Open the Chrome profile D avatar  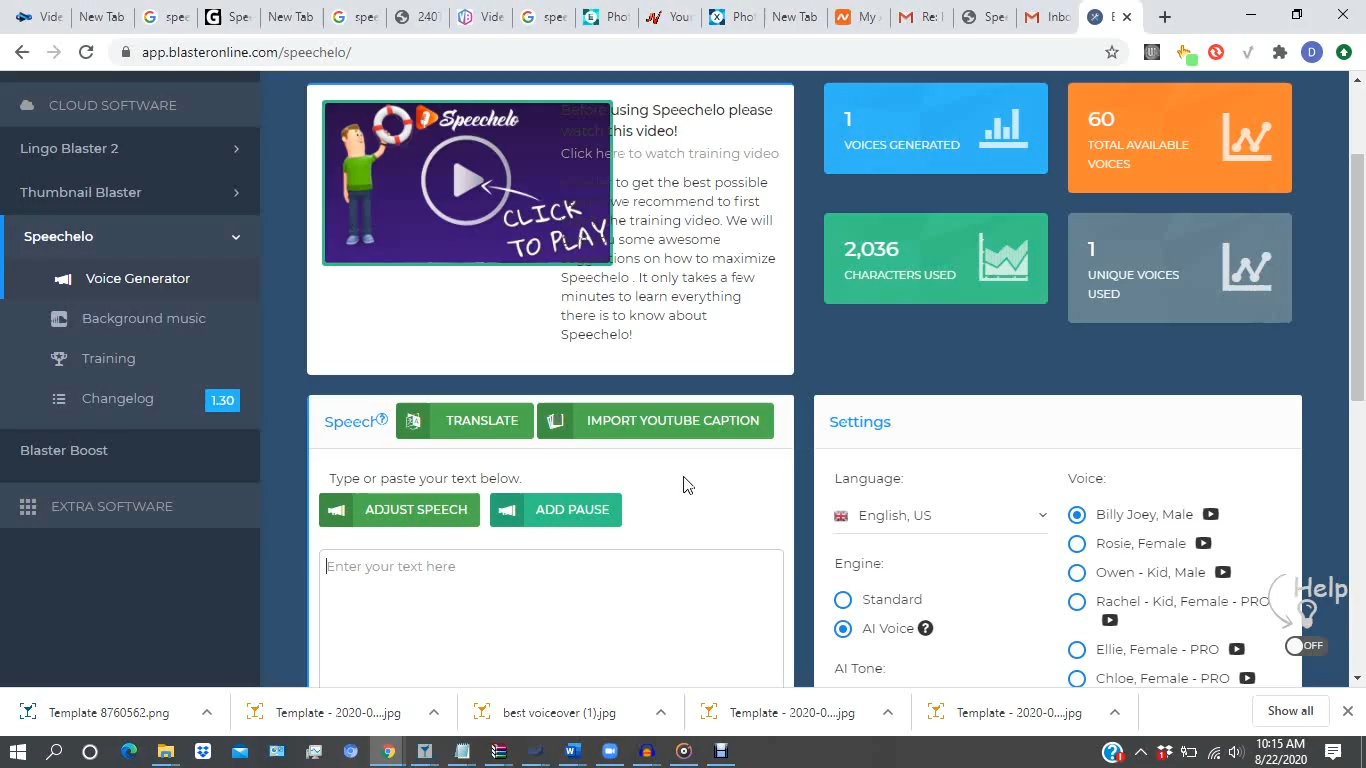click(1312, 52)
